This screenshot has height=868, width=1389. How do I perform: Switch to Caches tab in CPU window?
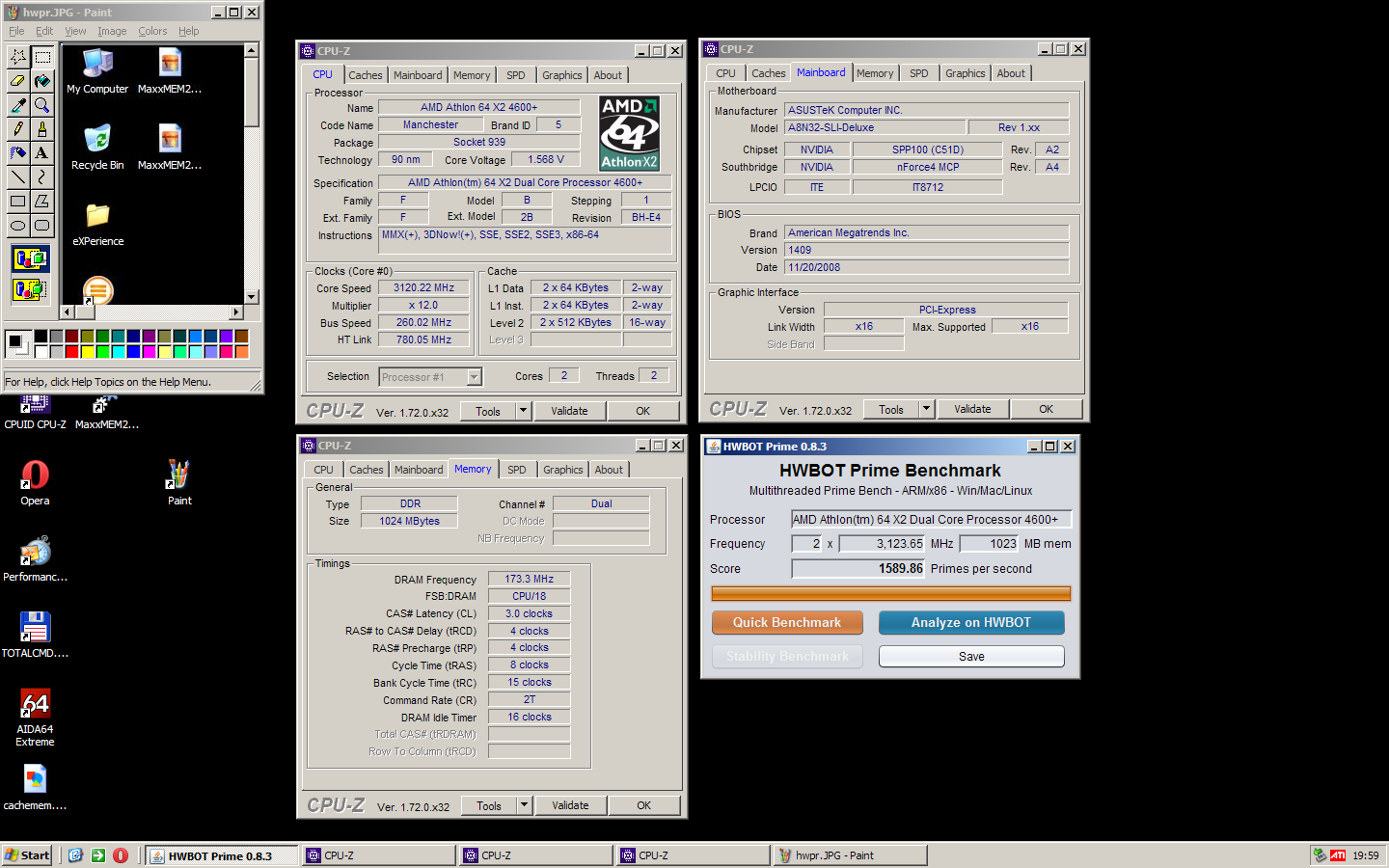pyautogui.click(x=366, y=75)
